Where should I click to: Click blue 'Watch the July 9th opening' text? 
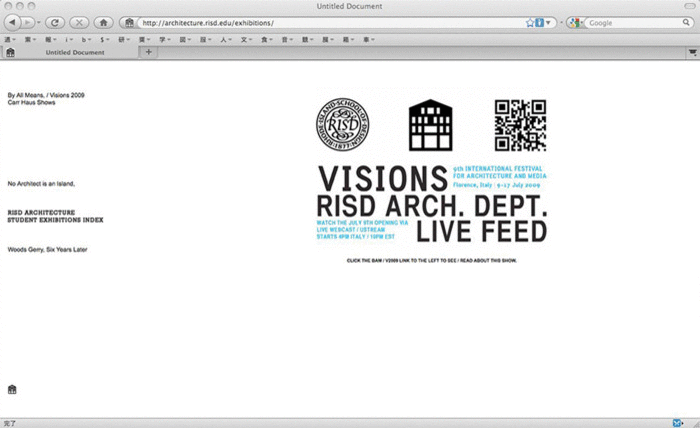pos(362,229)
